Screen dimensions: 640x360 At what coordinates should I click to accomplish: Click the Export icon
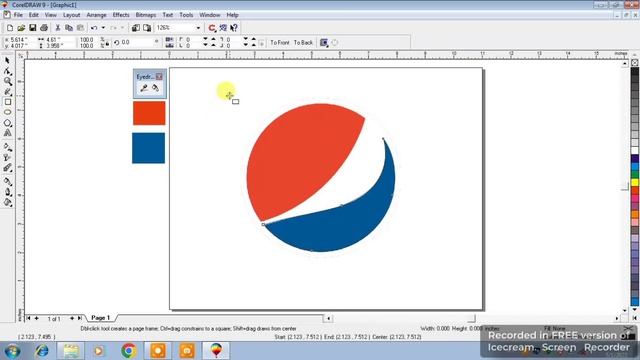[147, 28]
